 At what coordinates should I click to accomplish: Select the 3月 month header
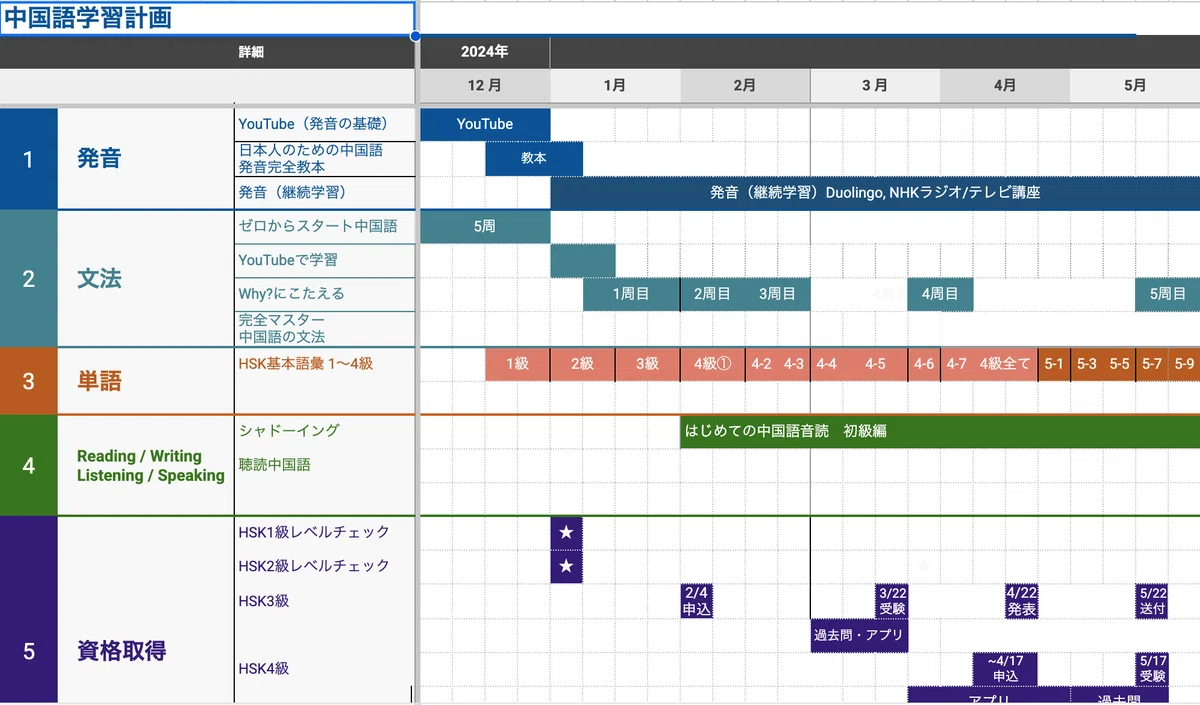click(x=875, y=86)
